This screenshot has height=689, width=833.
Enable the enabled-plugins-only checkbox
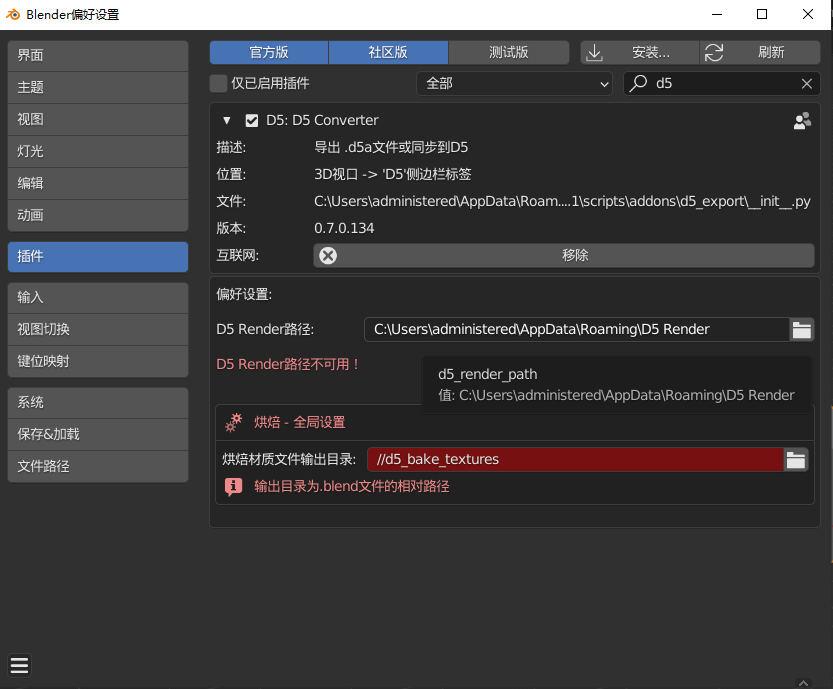point(218,83)
